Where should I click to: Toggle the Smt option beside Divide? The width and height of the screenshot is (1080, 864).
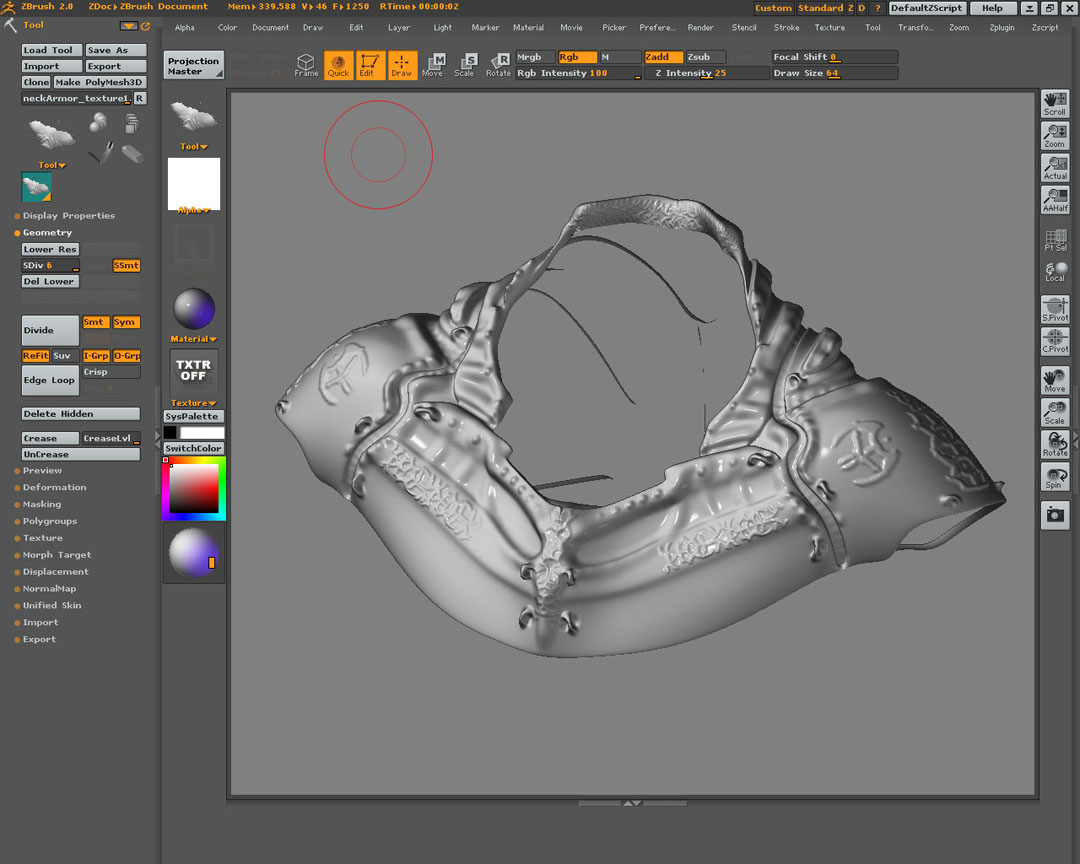pos(95,322)
